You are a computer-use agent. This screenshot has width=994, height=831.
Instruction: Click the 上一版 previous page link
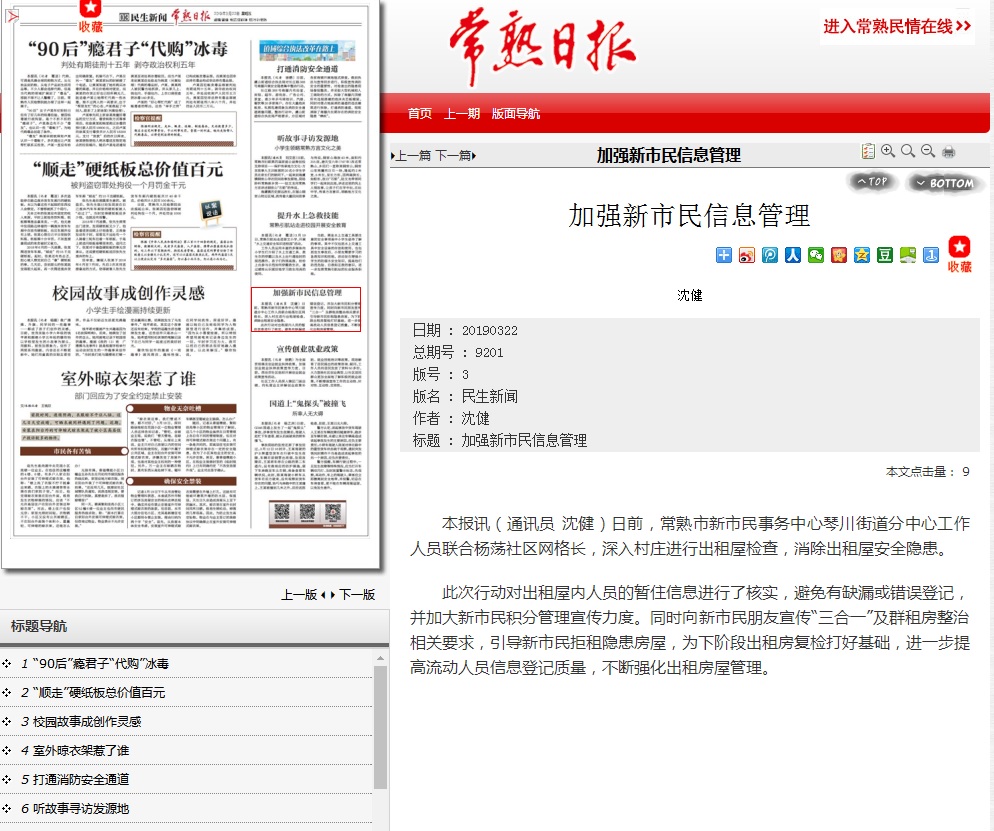299,595
